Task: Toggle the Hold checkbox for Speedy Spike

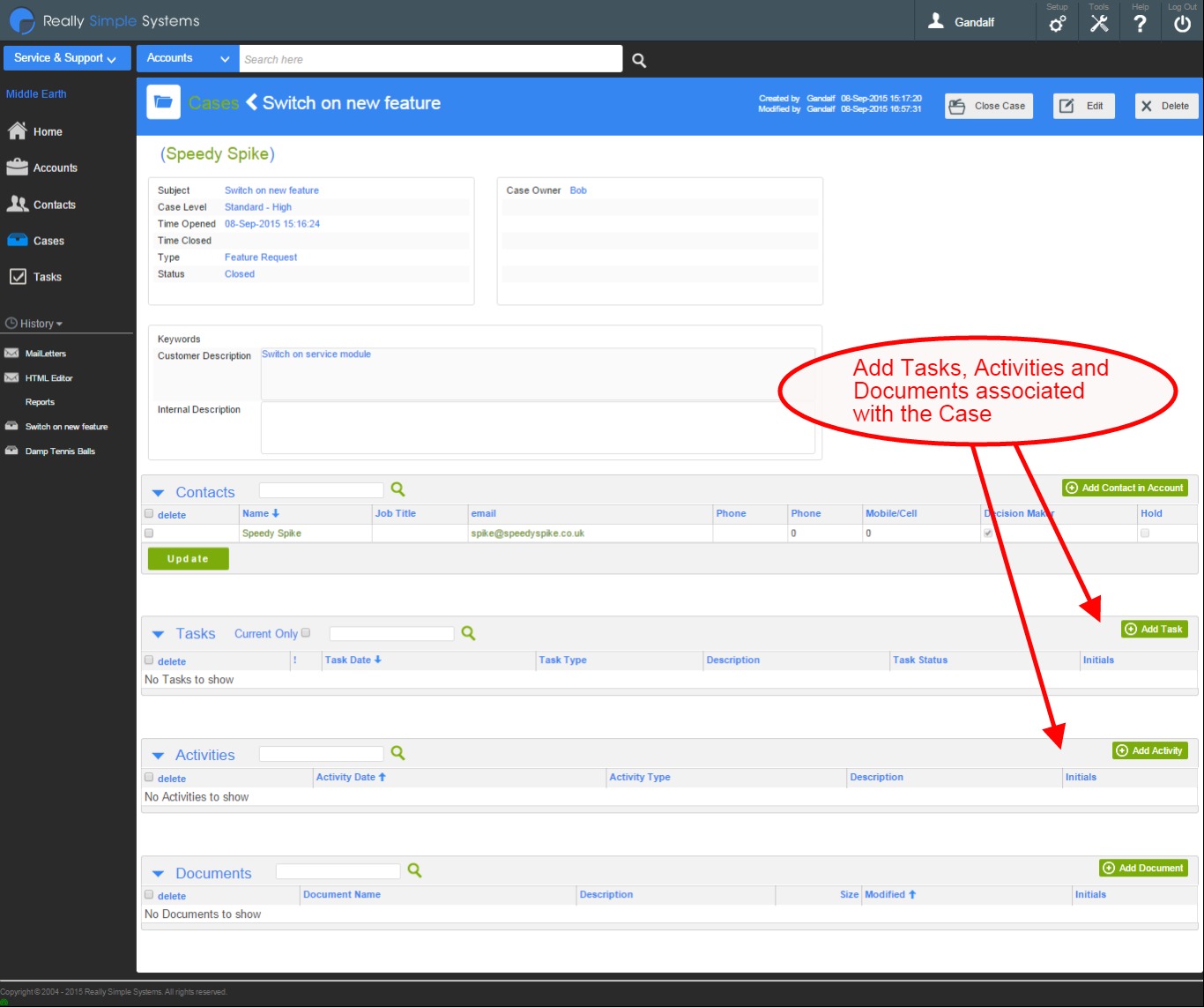Action: [x=1145, y=533]
